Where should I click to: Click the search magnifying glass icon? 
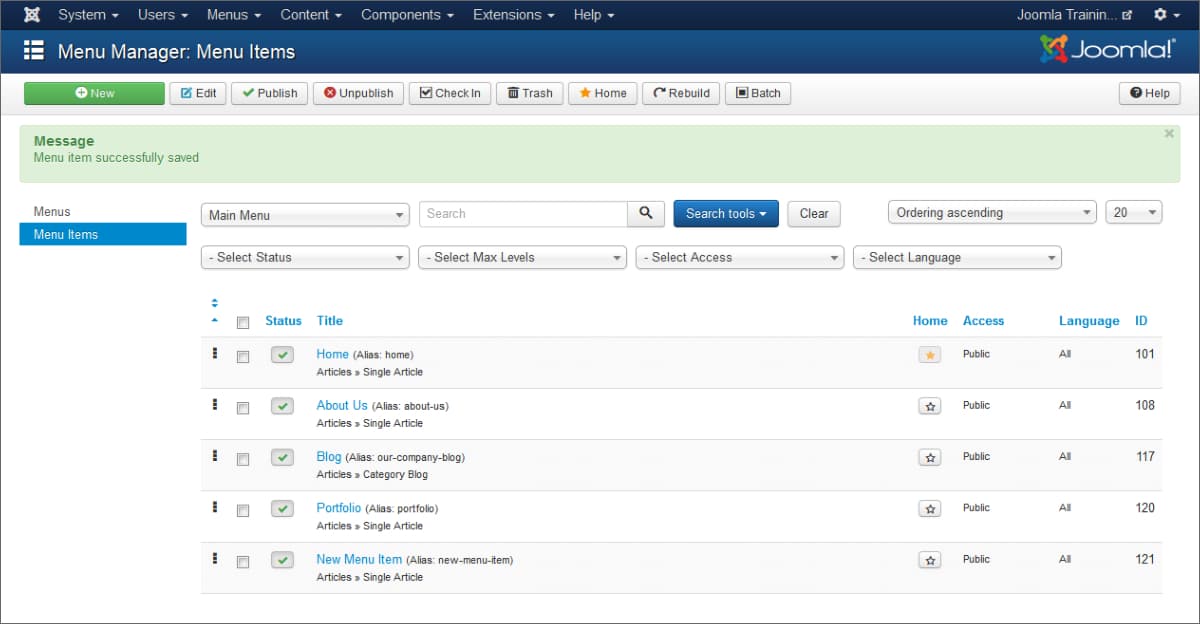click(x=645, y=213)
